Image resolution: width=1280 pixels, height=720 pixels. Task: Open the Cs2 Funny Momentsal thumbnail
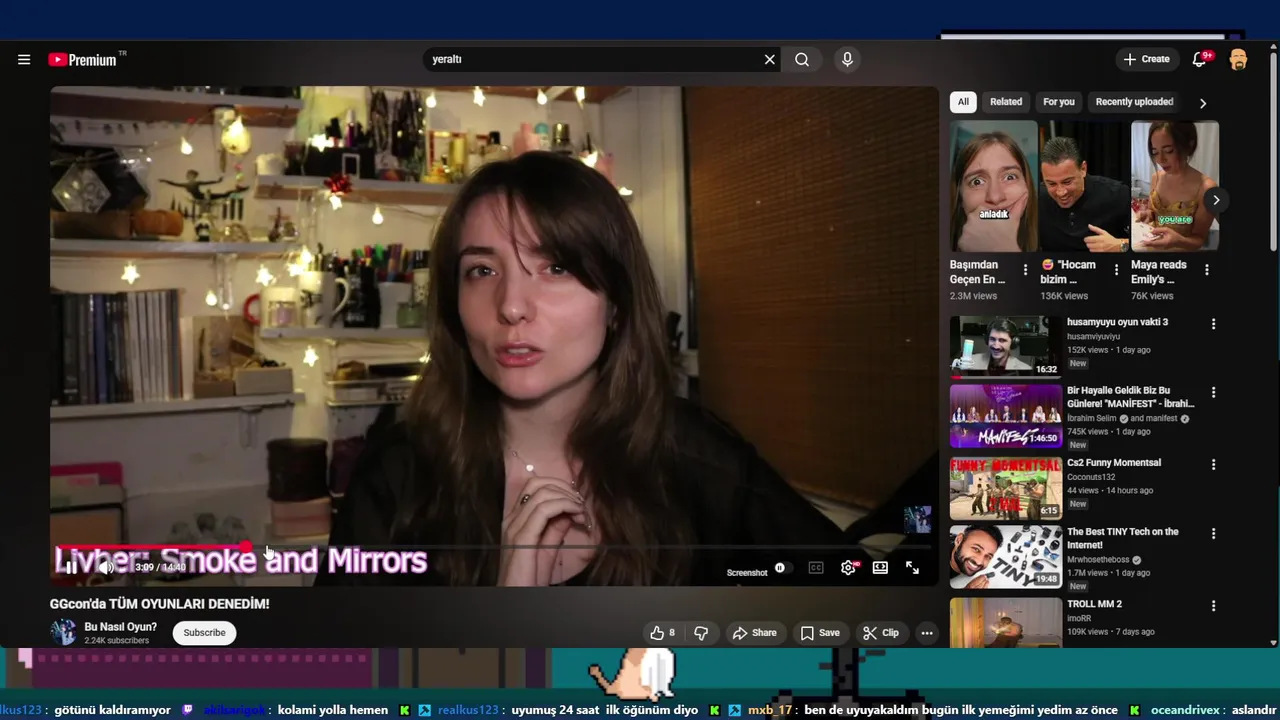1006,489
